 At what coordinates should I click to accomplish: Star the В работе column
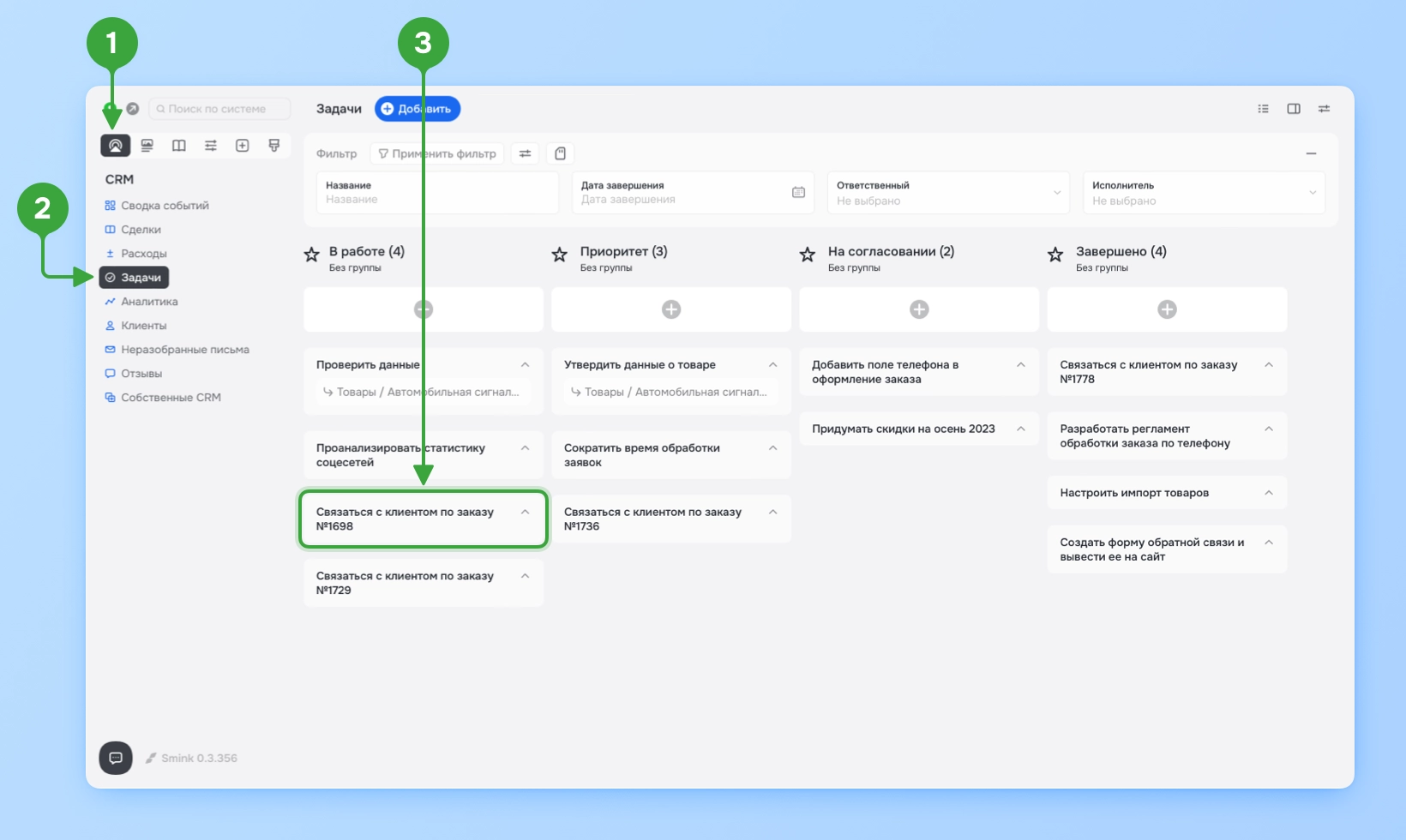tap(311, 255)
